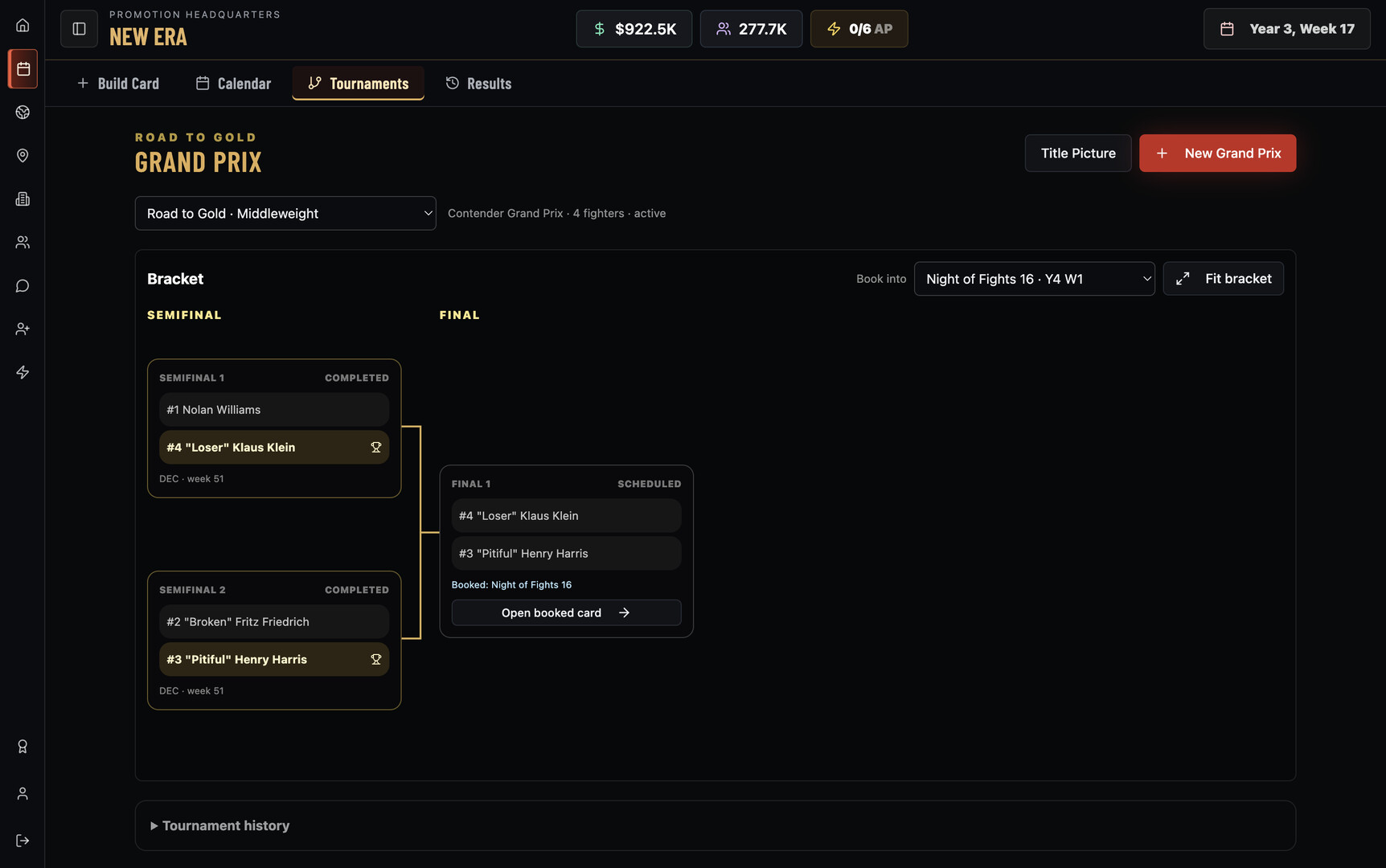The image size is (1386, 868).
Task: Click the "Contender Grand Prix · 4 fighters · active" text
Action: [556, 214]
